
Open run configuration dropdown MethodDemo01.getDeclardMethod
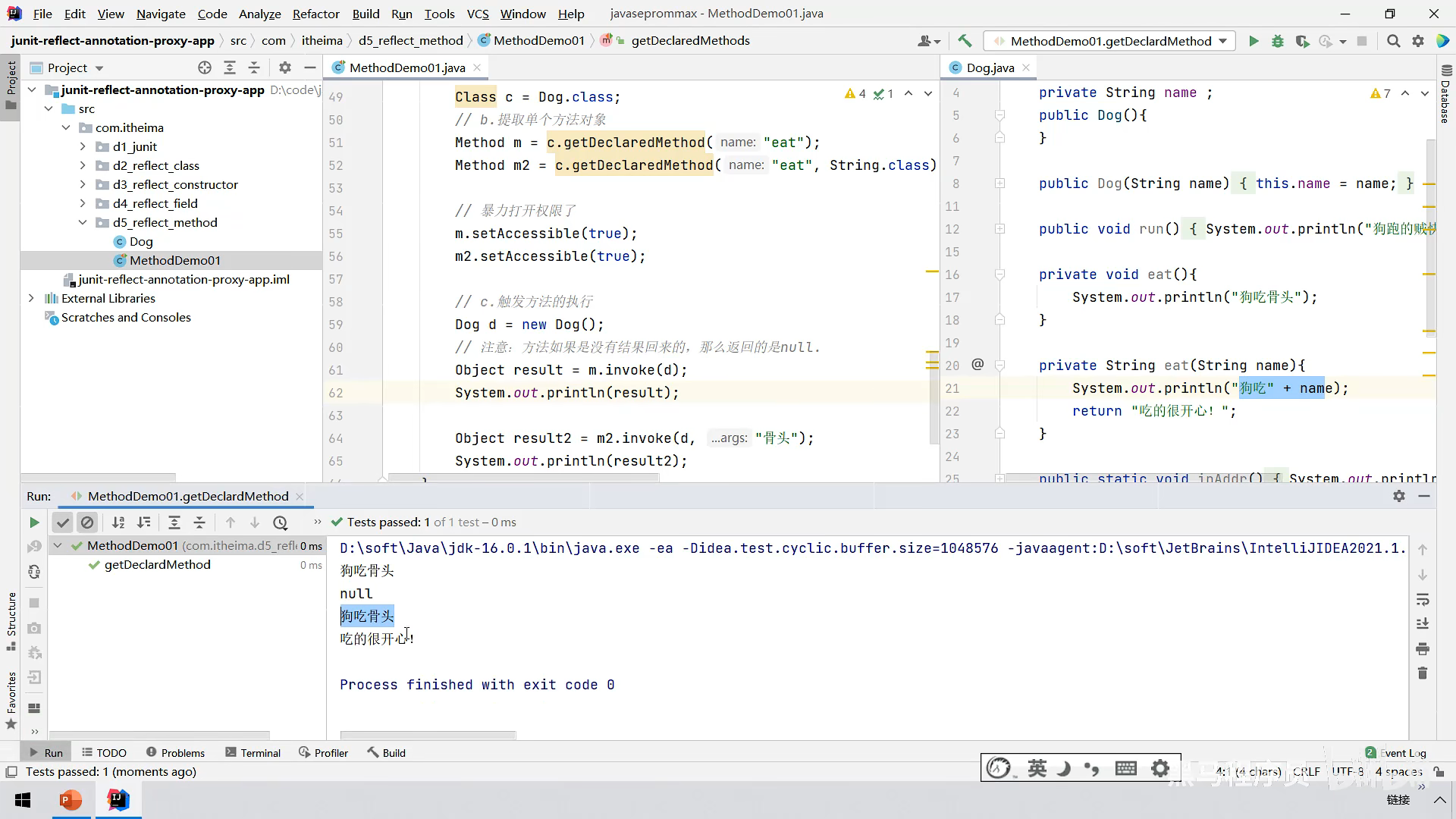1109,41
